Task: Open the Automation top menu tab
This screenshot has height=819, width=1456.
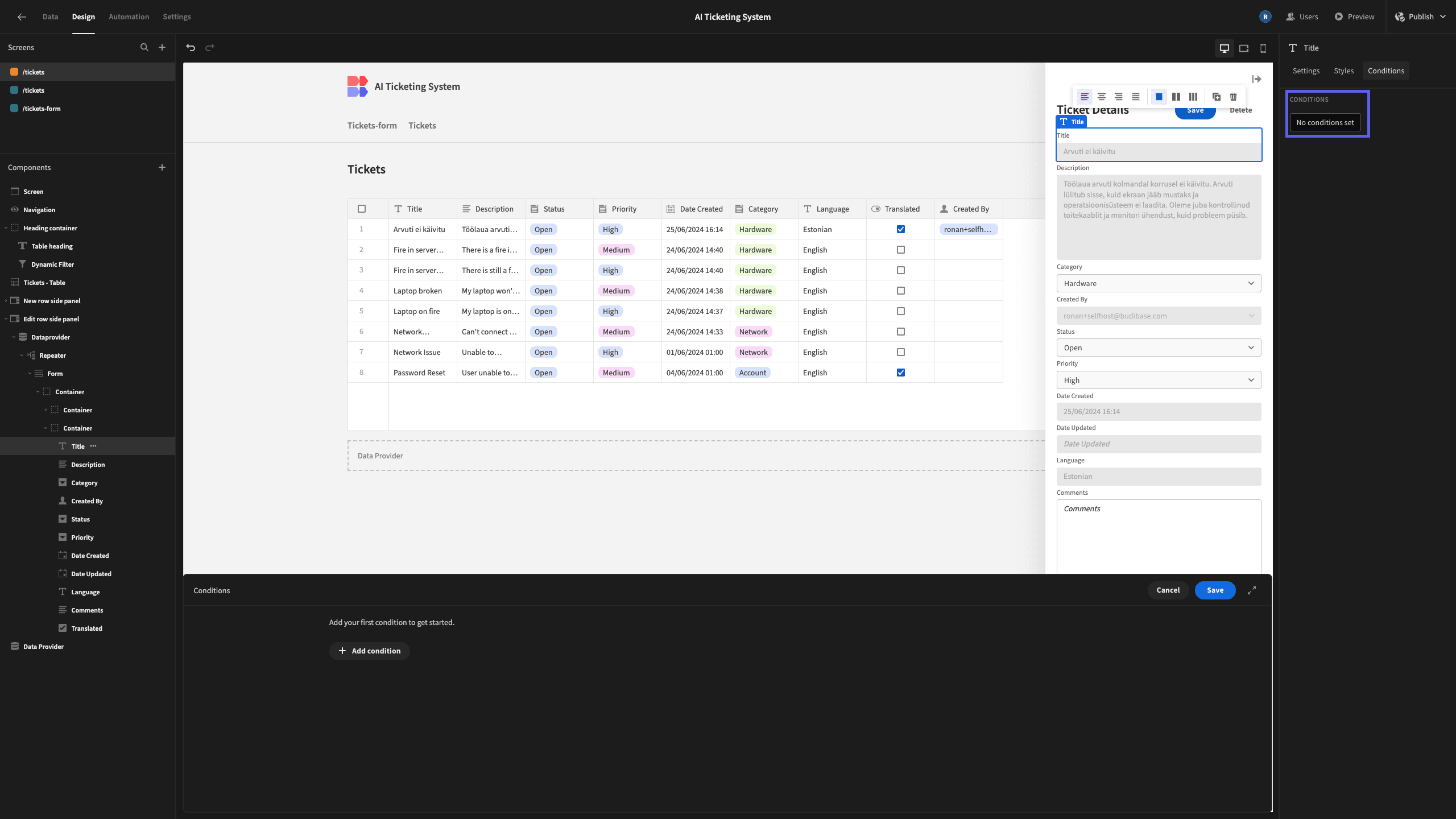Action: [129, 16]
